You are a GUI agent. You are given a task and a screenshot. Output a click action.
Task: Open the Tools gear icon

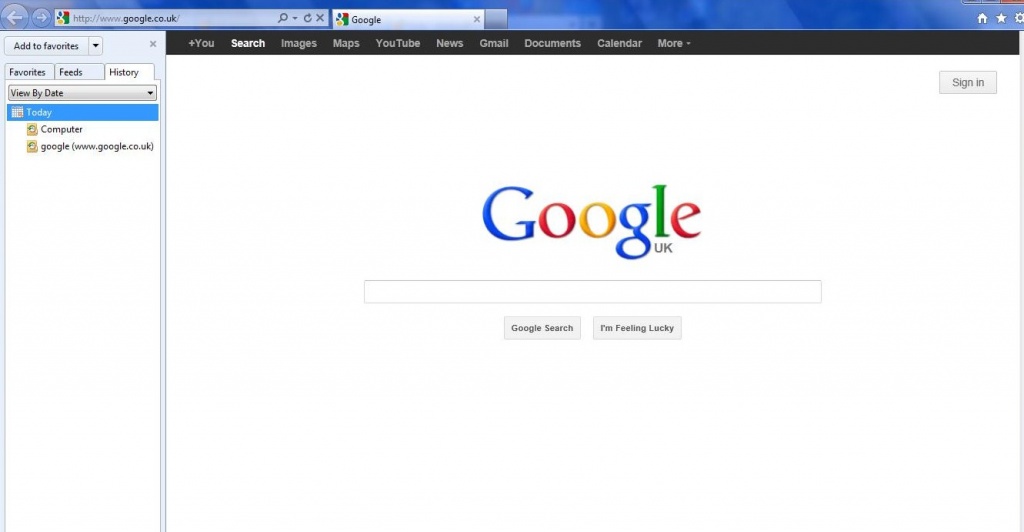tap(1018, 18)
